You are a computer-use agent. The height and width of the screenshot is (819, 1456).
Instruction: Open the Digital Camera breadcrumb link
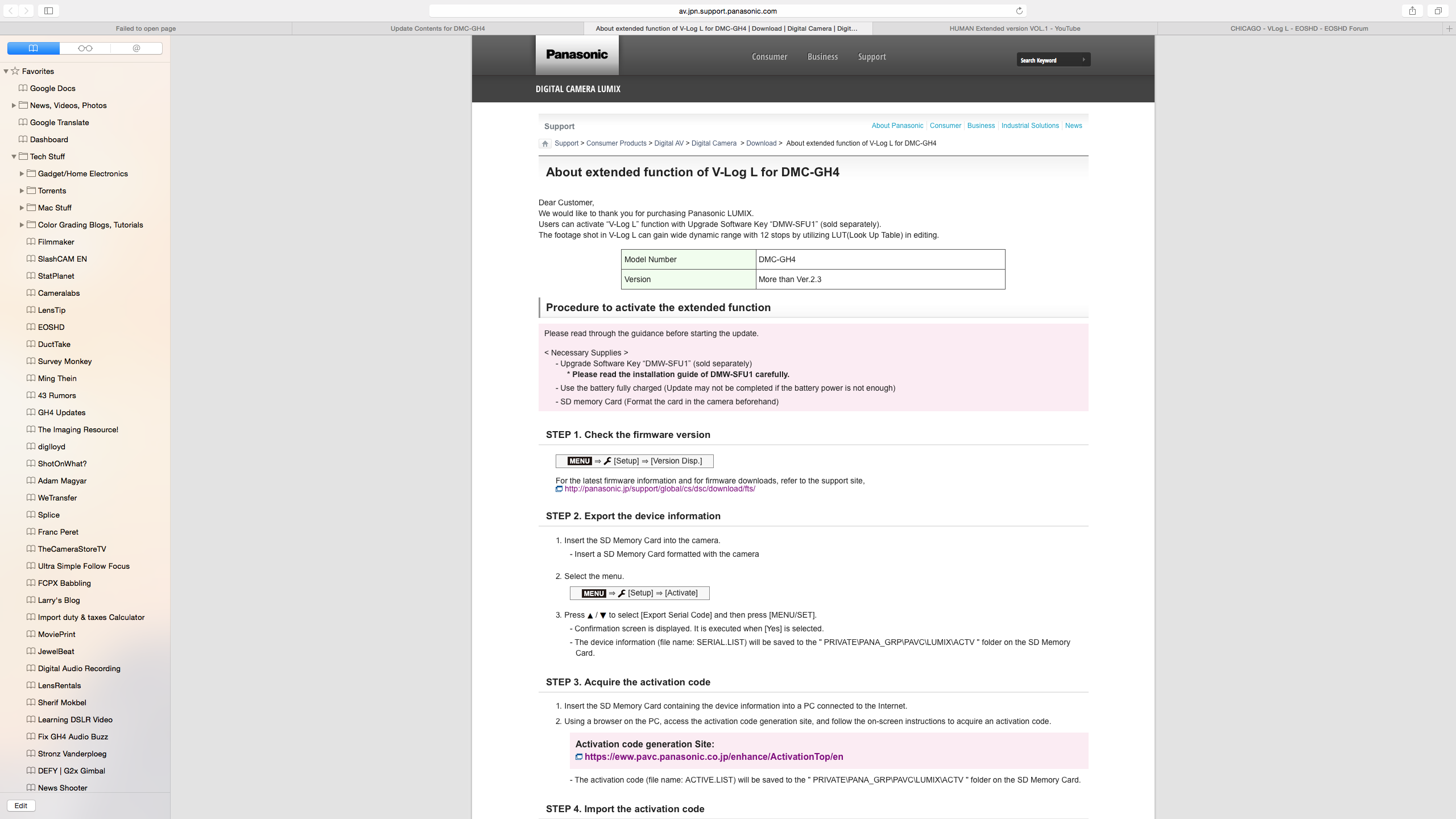coord(714,143)
